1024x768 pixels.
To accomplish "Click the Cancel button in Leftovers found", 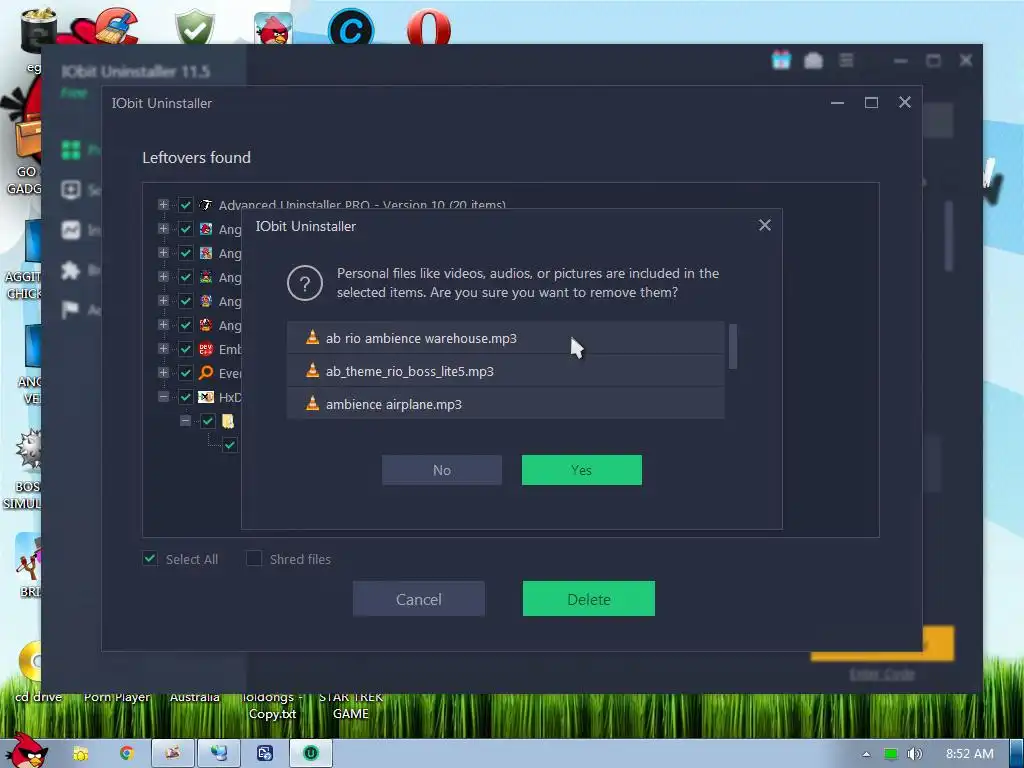I will 419,599.
